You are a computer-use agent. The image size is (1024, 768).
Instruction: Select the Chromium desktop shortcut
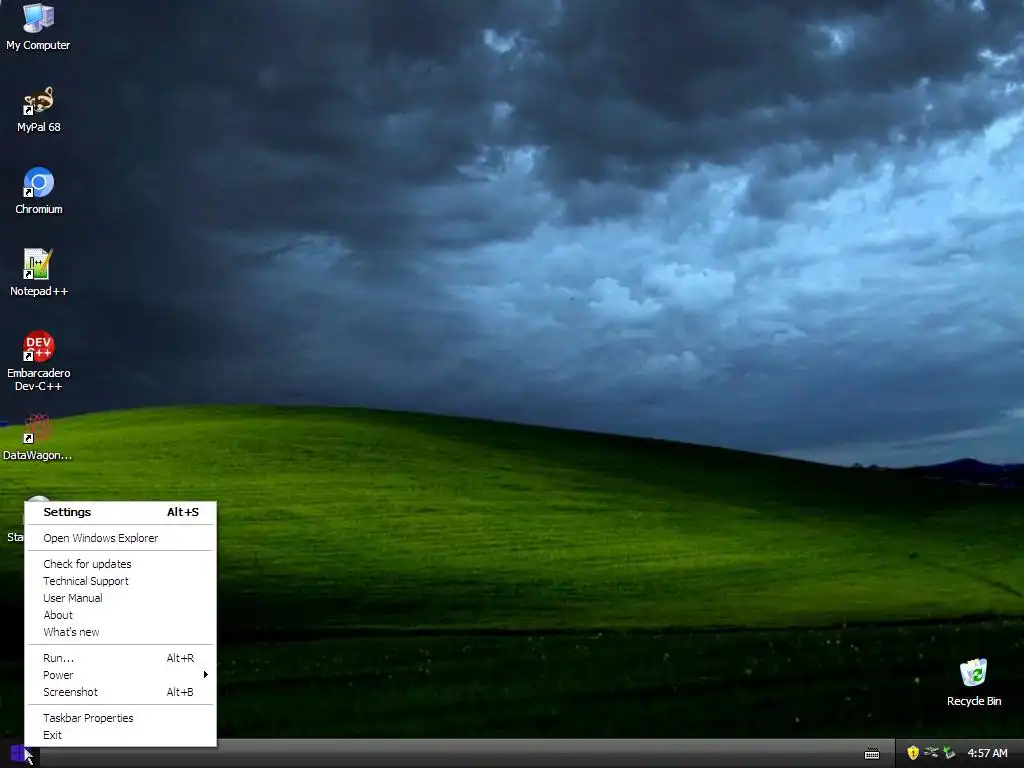click(x=39, y=191)
